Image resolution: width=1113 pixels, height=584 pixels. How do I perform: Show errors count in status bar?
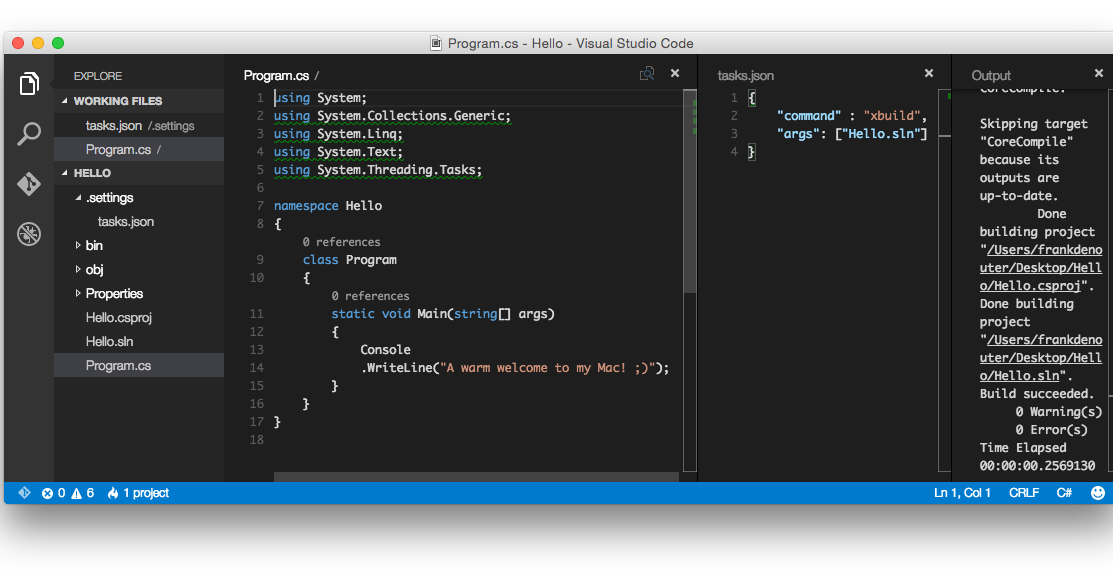point(53,492)
